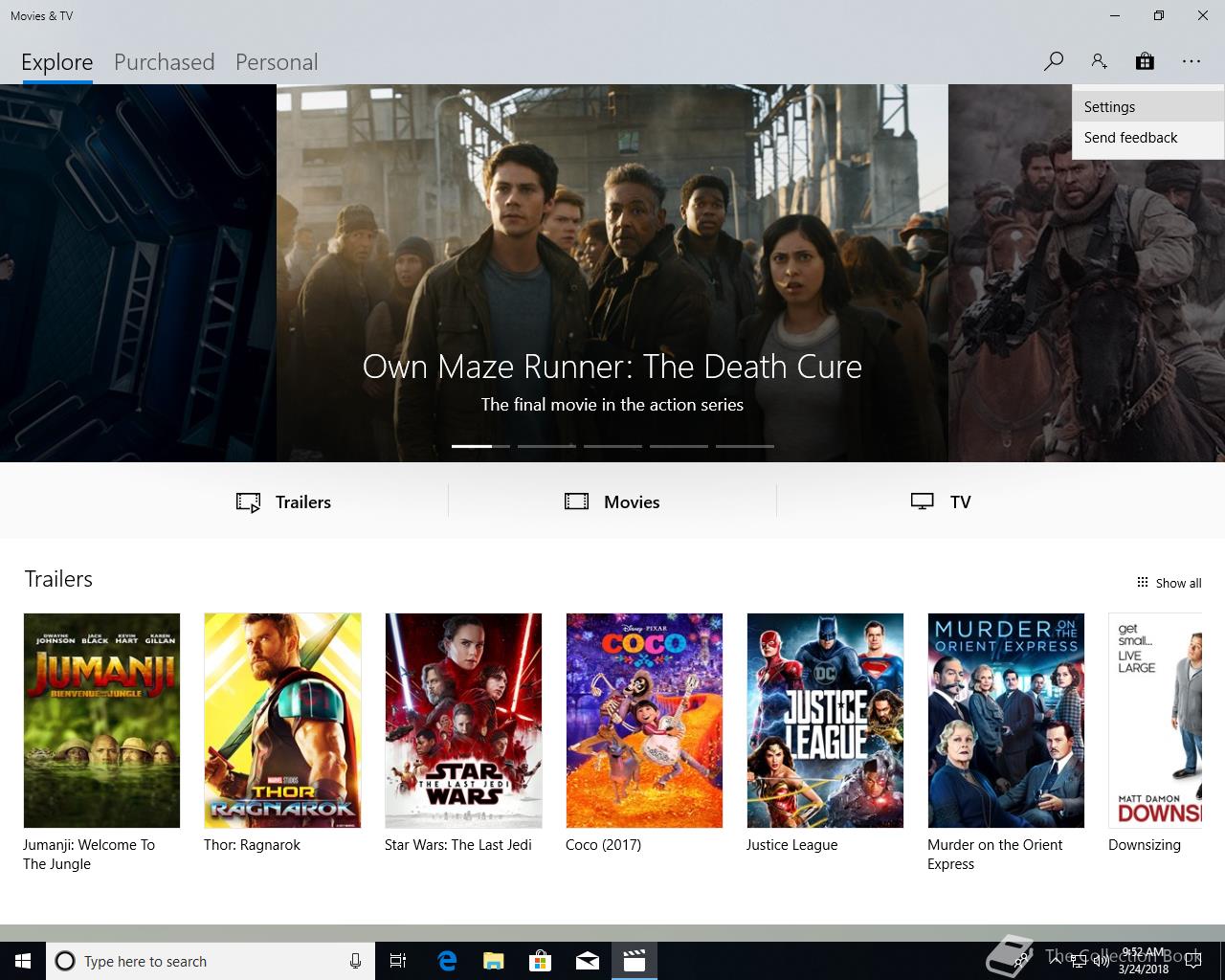1225x980 pixels.
Task: Open Task View in the taskbar
Action: coord(398,961)
